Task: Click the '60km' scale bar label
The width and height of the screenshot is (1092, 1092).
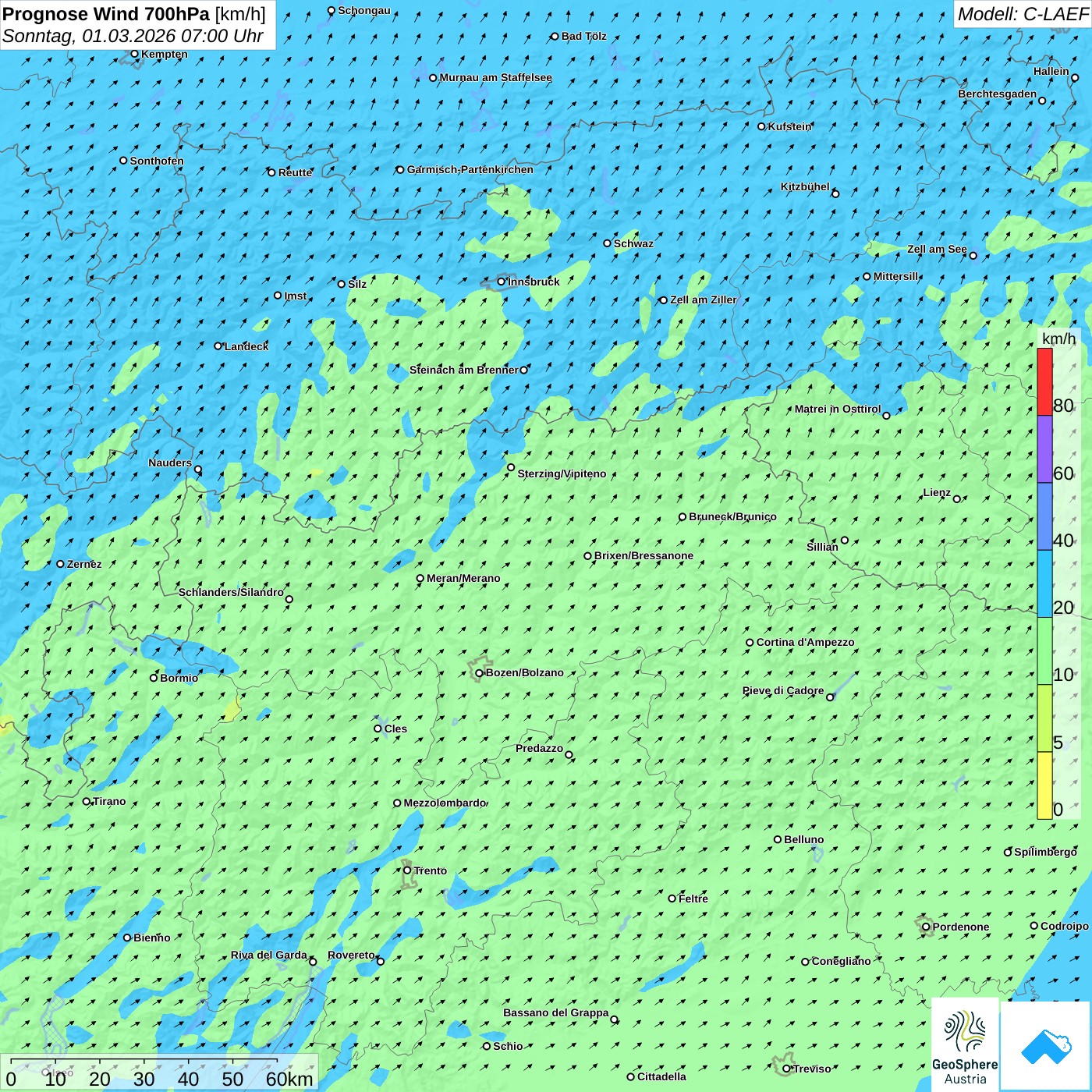Action: pos(289,1079)
